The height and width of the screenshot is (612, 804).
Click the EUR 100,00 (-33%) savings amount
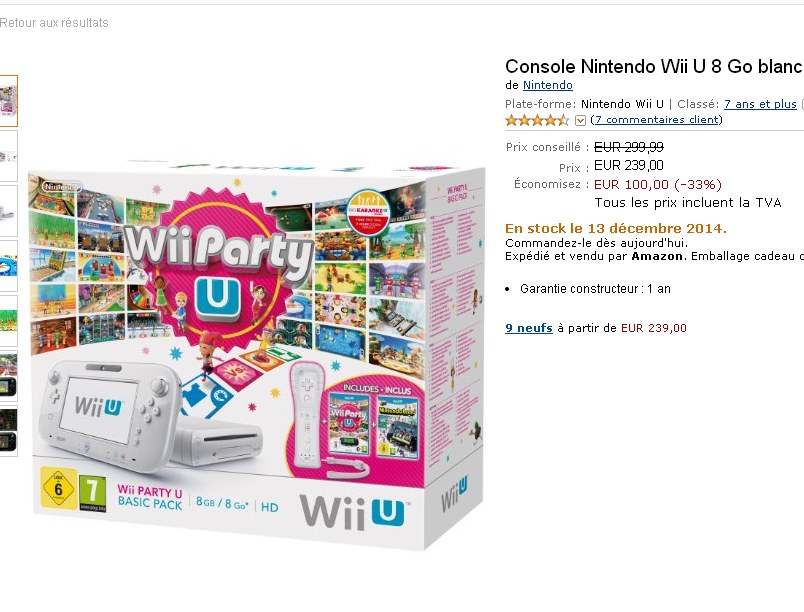point(657,185)
